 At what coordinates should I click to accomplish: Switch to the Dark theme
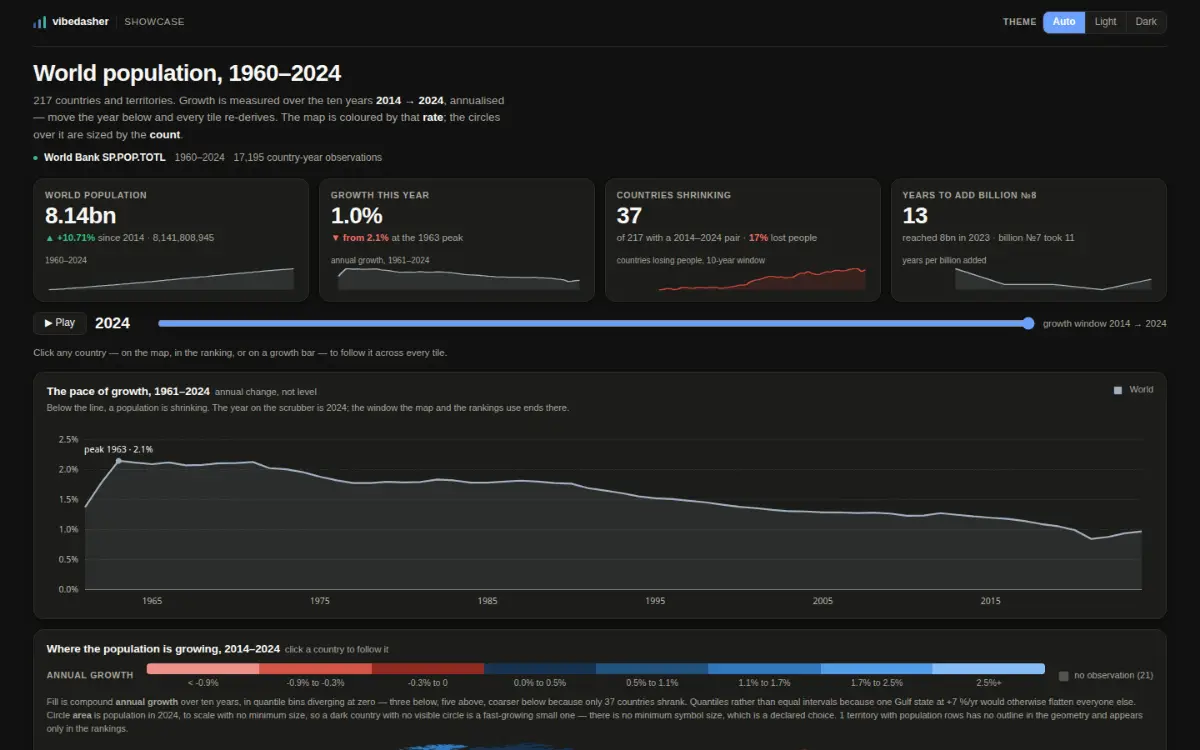(1146, 22)
